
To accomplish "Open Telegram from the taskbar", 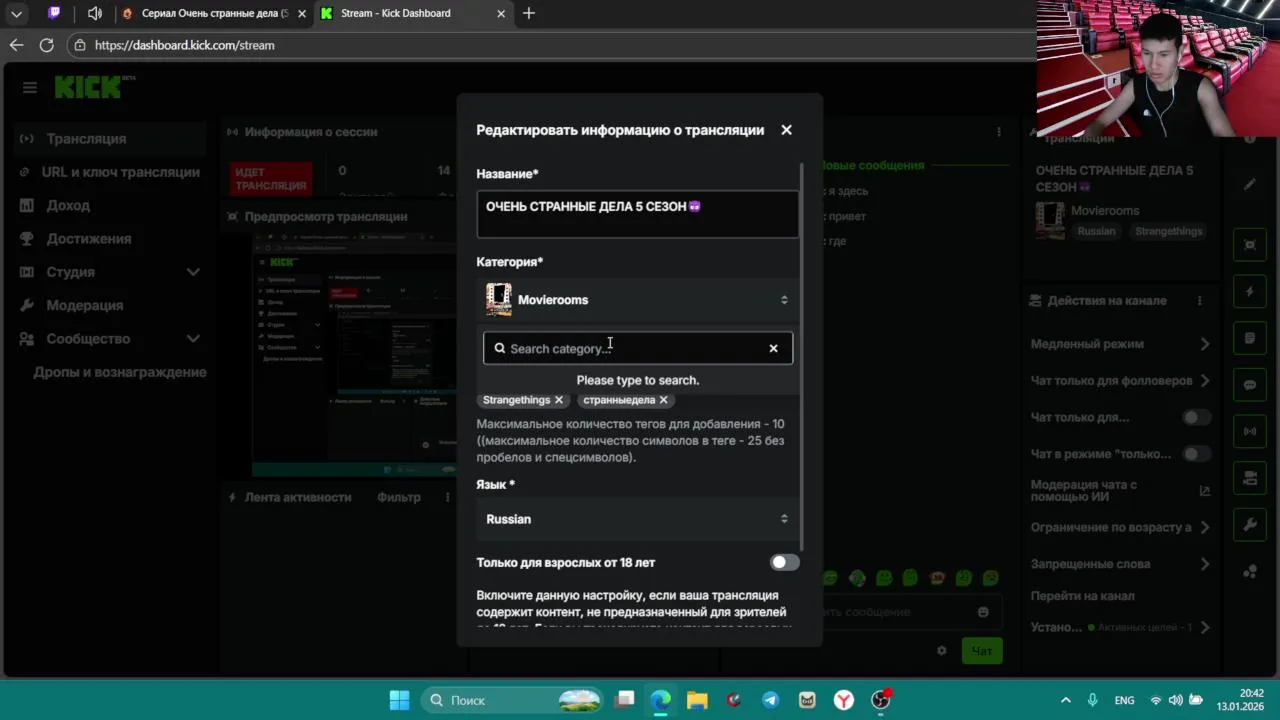I will (770, 700).
